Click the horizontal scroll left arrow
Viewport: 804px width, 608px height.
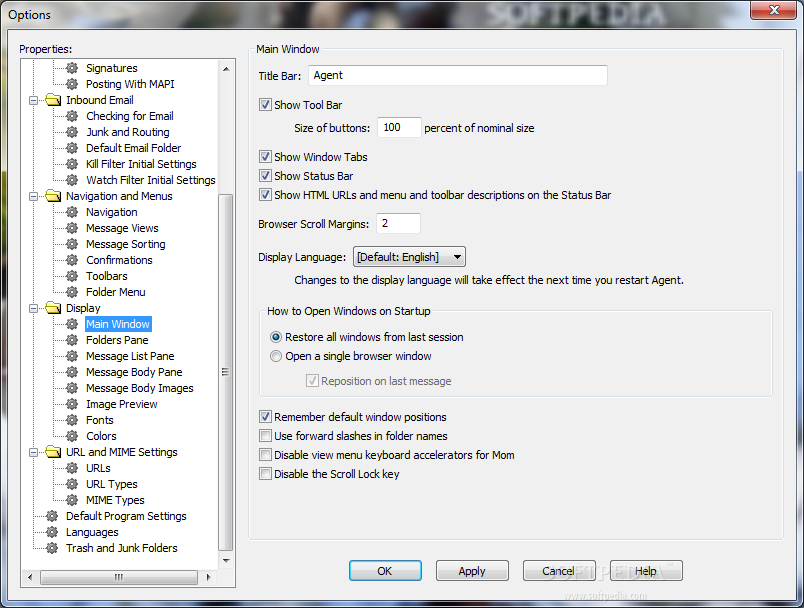point(30,577)
